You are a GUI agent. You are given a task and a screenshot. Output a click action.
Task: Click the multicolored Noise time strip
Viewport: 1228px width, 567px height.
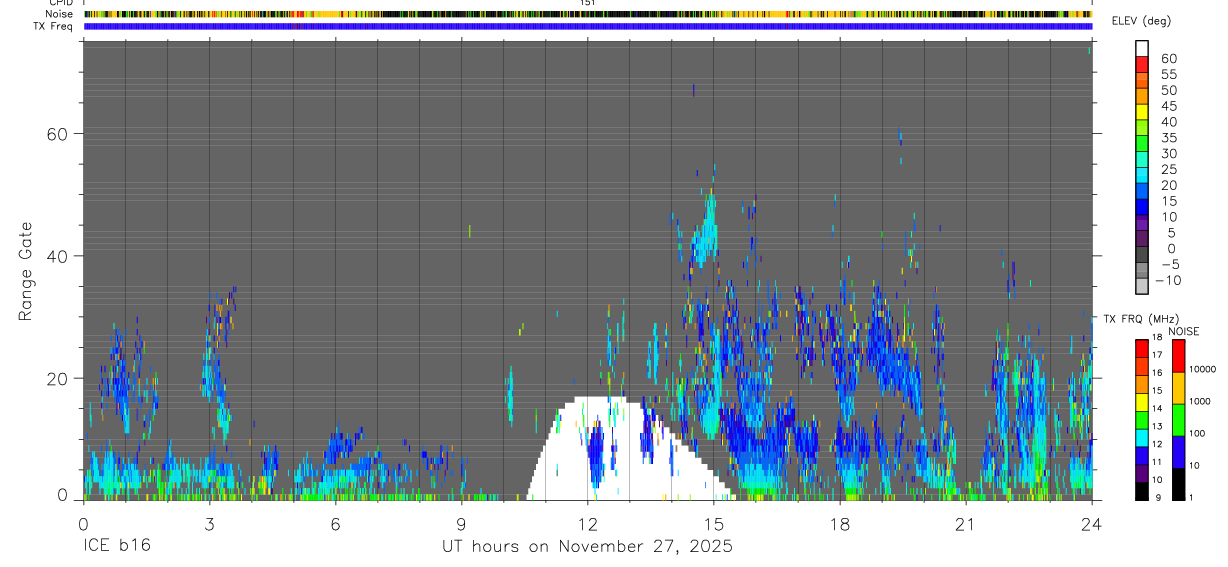coord(588,14)
